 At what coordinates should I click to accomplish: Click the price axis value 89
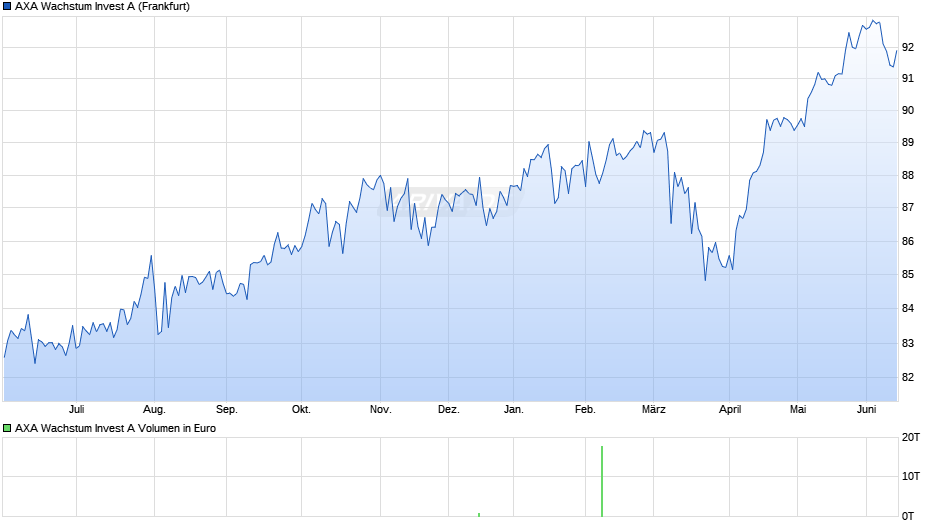tap(908, 143)
